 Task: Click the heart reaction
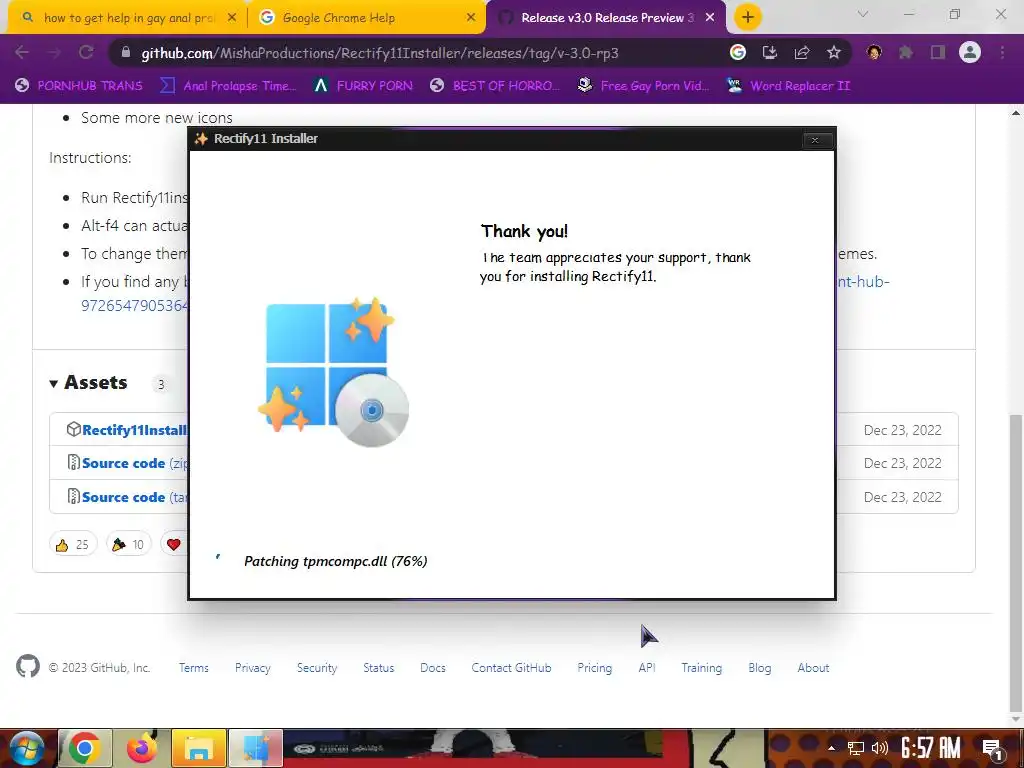click(x=174, y=544)
